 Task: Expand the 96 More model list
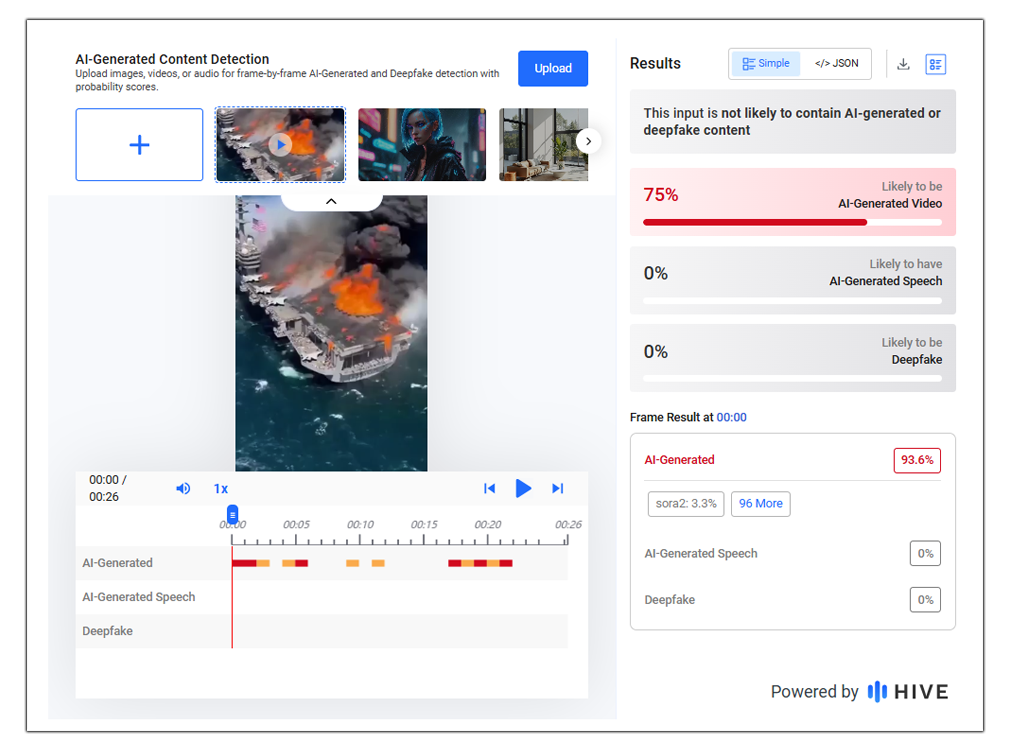tap(760, 504)
